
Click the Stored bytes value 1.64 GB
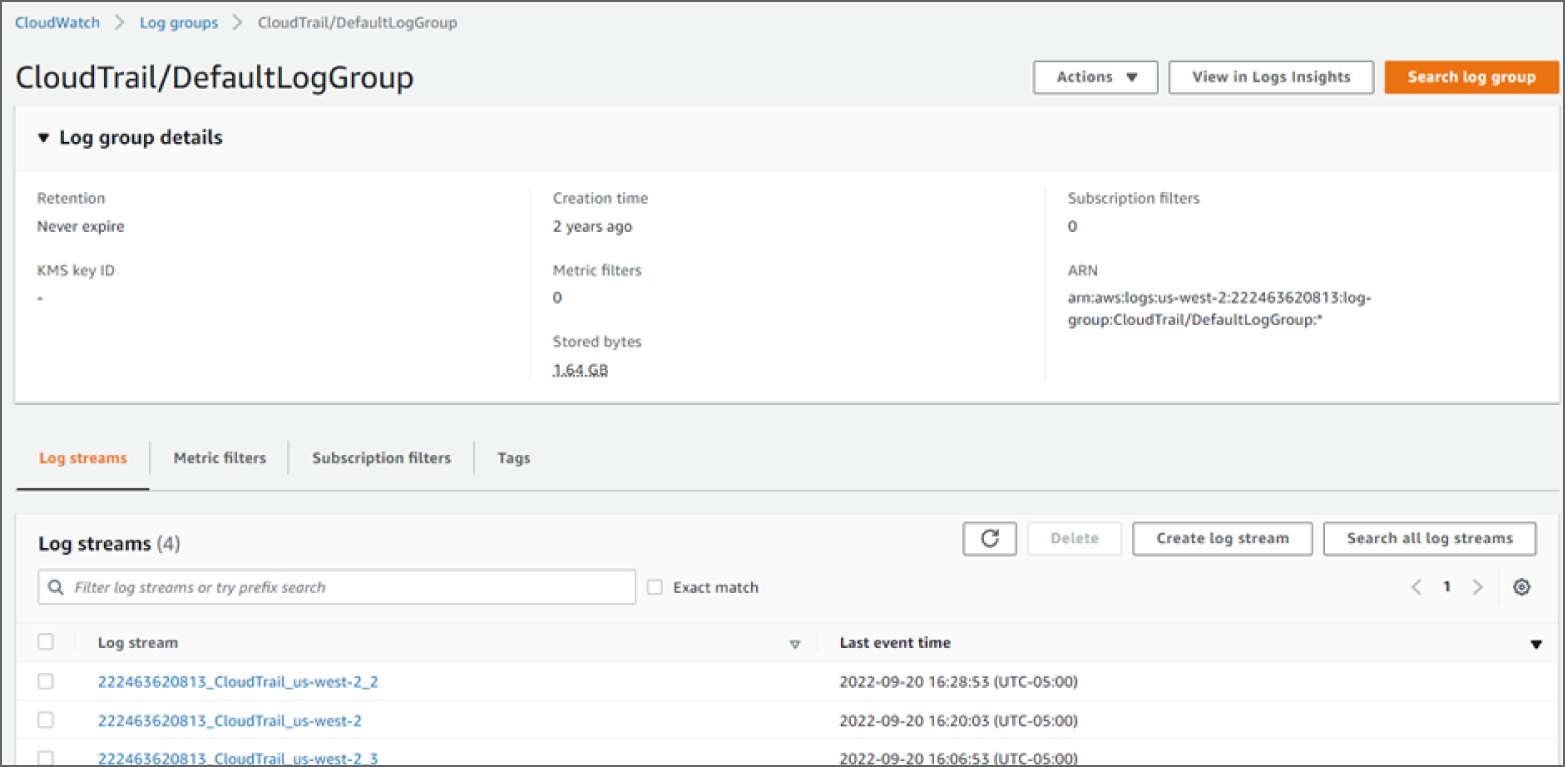point(581,370)
